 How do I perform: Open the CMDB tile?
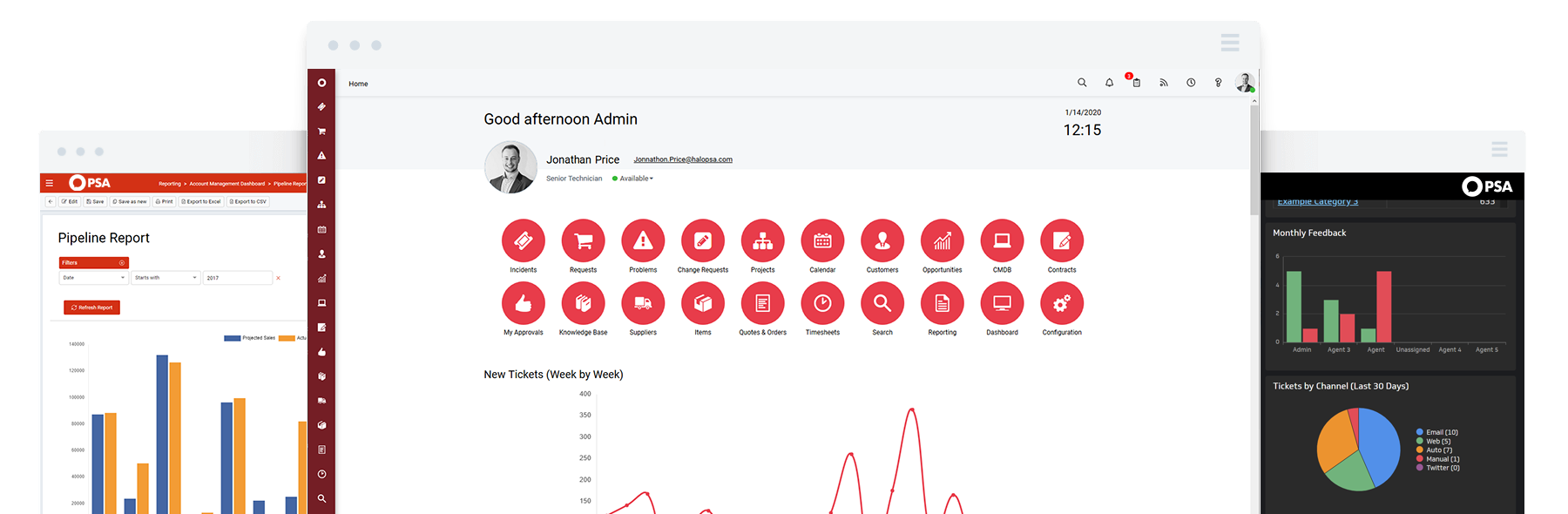pyautogui.click(x=1002, y=241)
